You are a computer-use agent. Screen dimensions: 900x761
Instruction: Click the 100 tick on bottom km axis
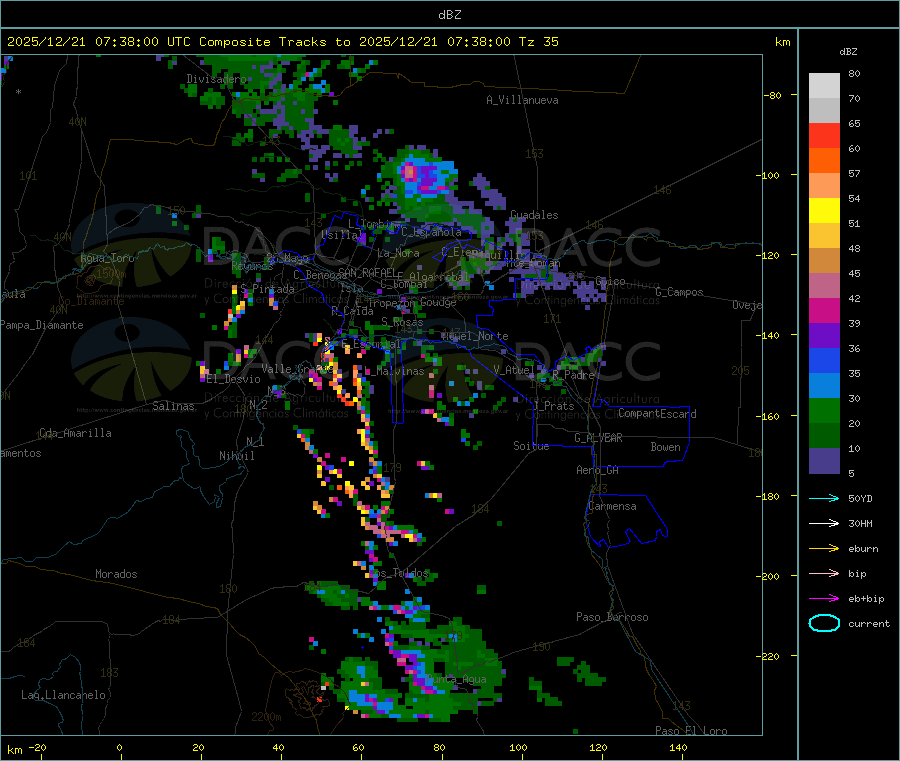[518, 747]
